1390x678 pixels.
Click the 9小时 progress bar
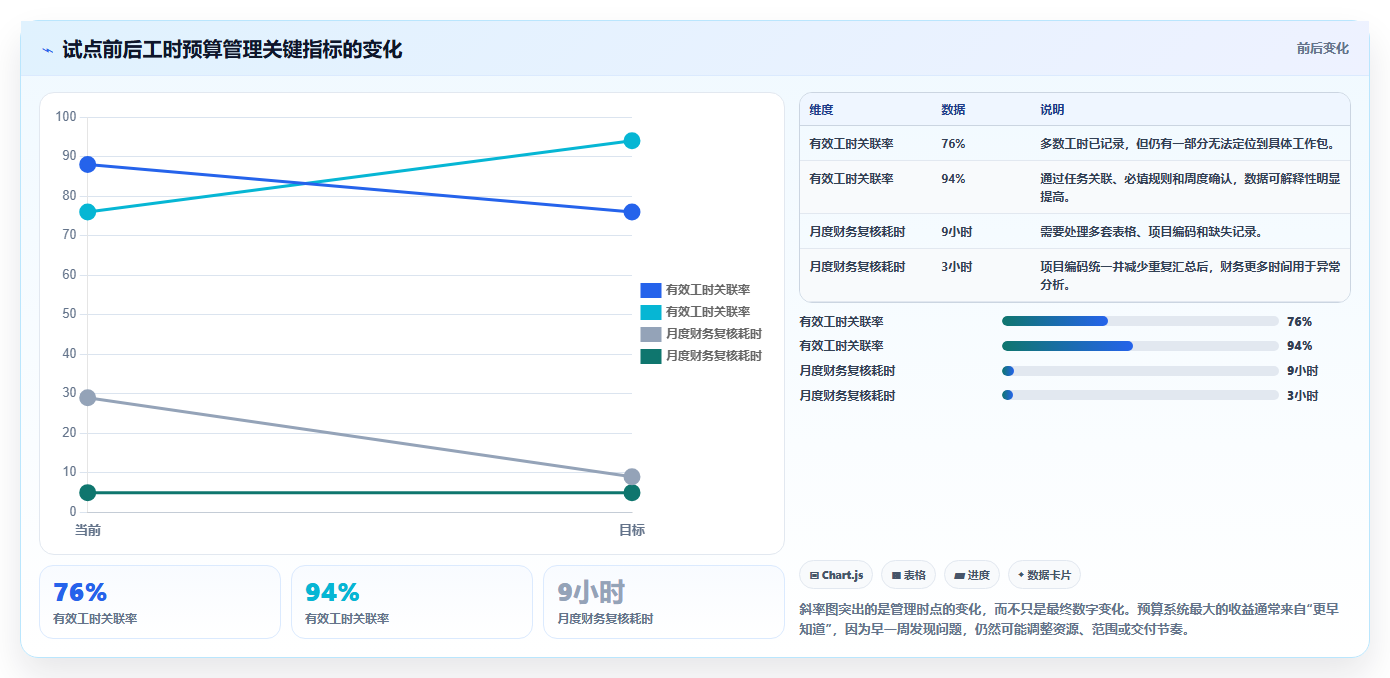click(1140, 371)
